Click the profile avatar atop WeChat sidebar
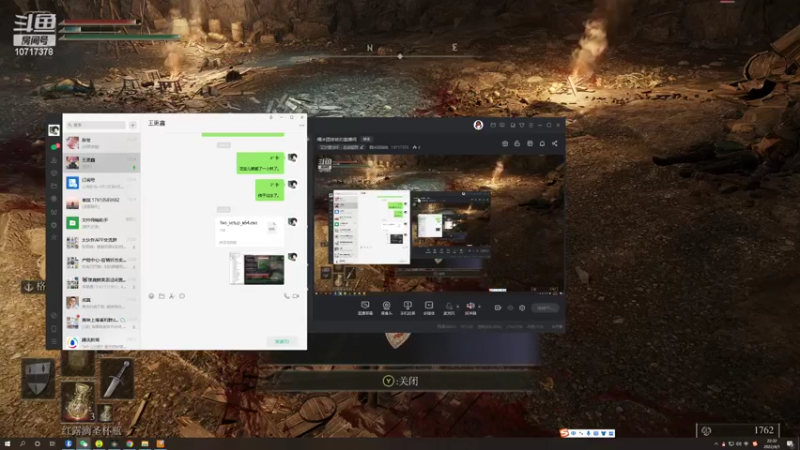The image size is (800, 450). (x=54, y=131)
